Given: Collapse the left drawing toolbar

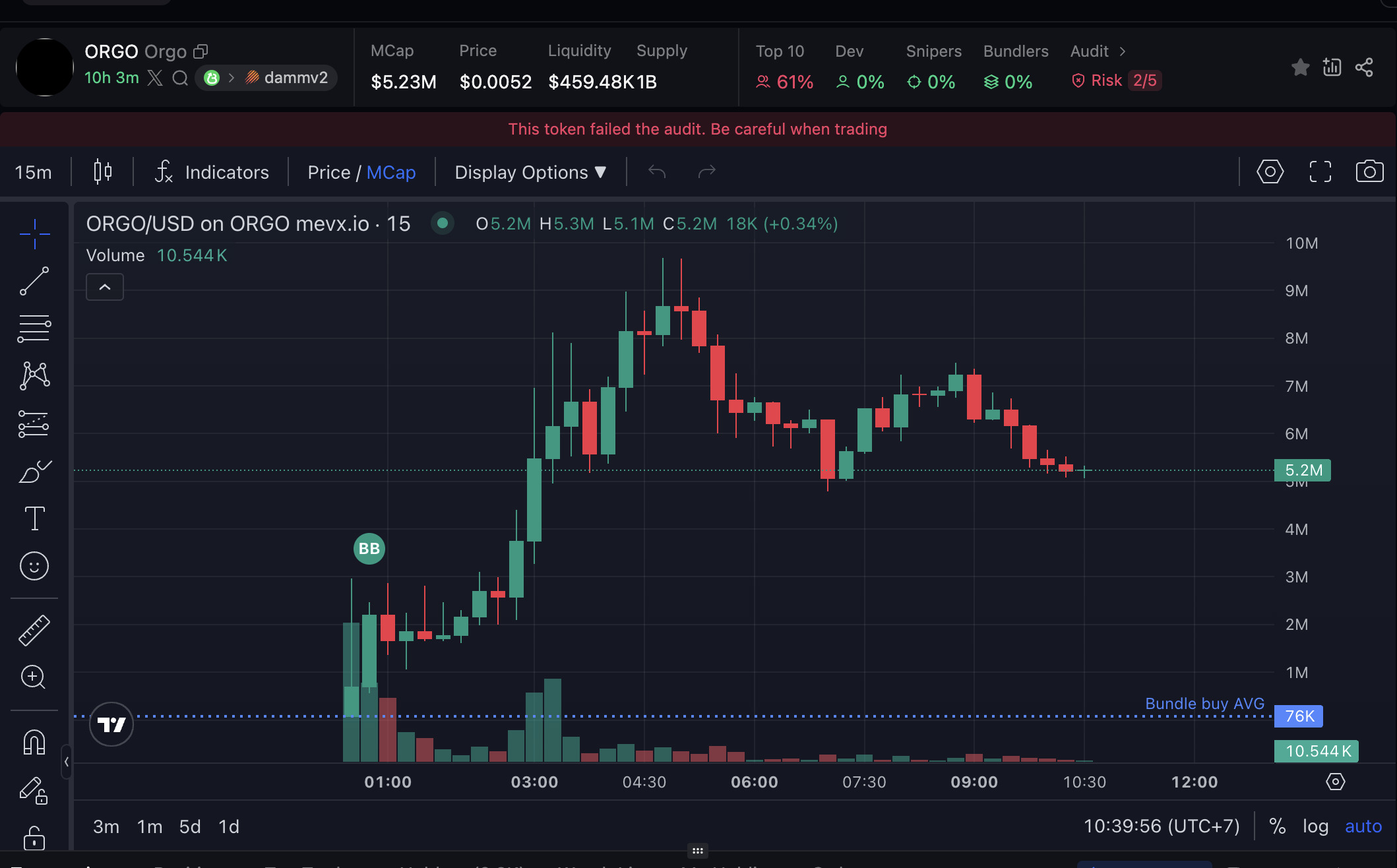Looking at the screenshot, I should (67, 762).
